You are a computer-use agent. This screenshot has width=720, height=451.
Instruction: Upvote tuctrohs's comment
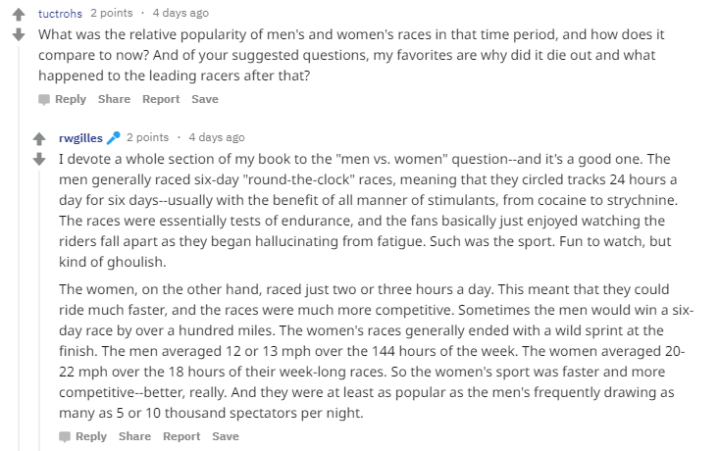(x=17, y=15)
